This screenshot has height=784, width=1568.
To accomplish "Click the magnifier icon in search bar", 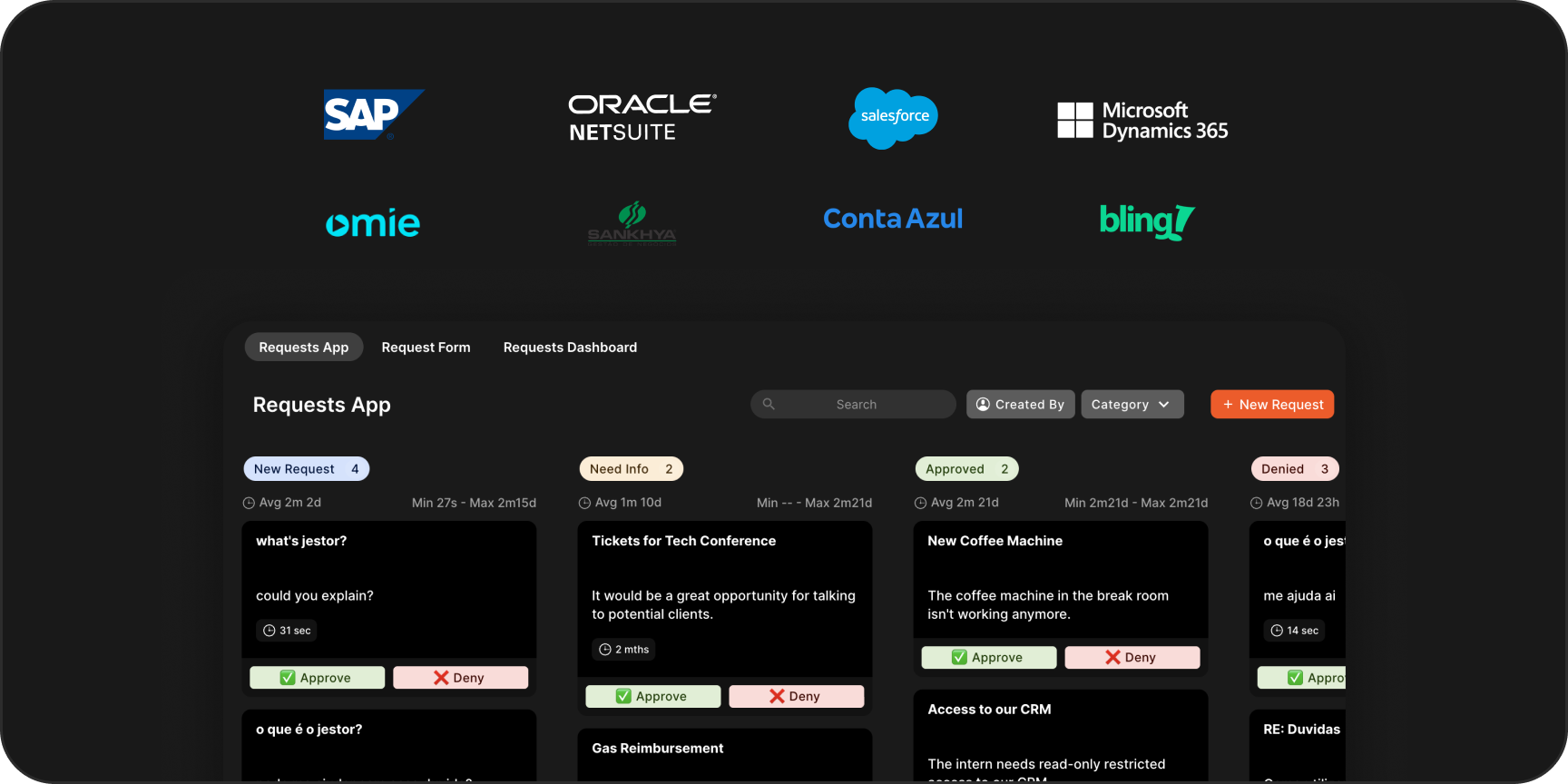I will [x=769, y=405].
